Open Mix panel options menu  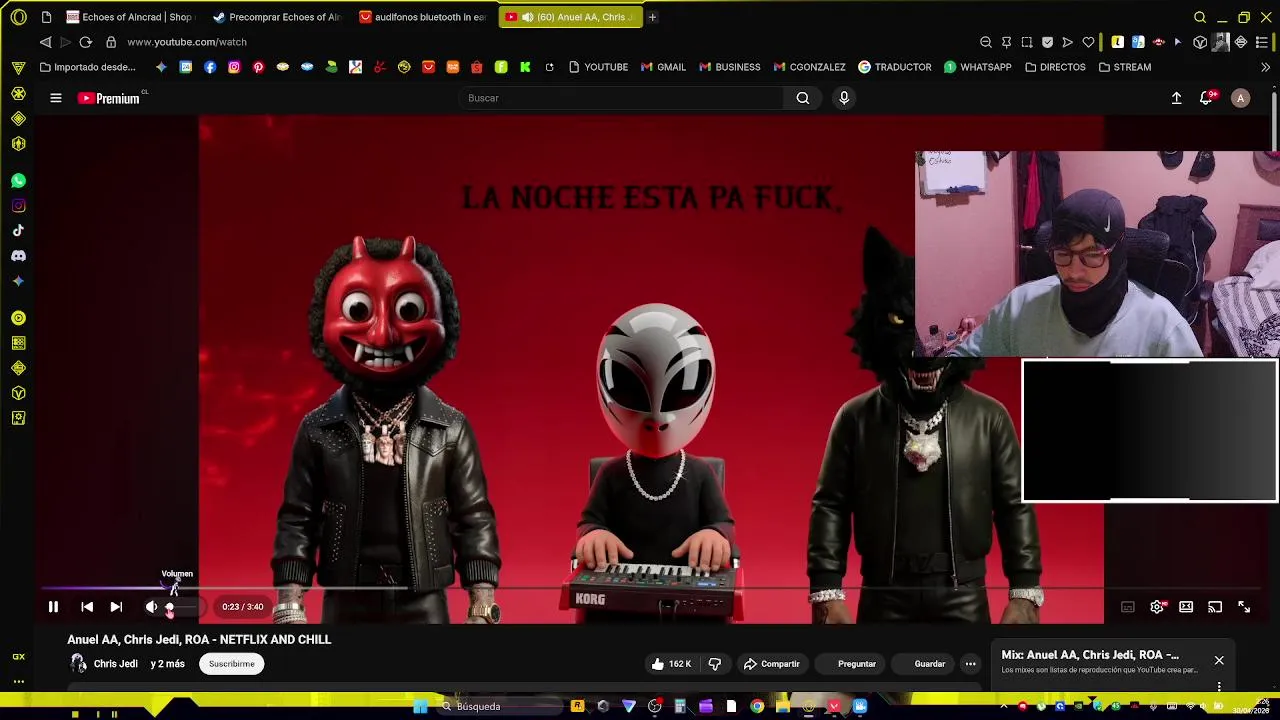tap(1219, 687)
